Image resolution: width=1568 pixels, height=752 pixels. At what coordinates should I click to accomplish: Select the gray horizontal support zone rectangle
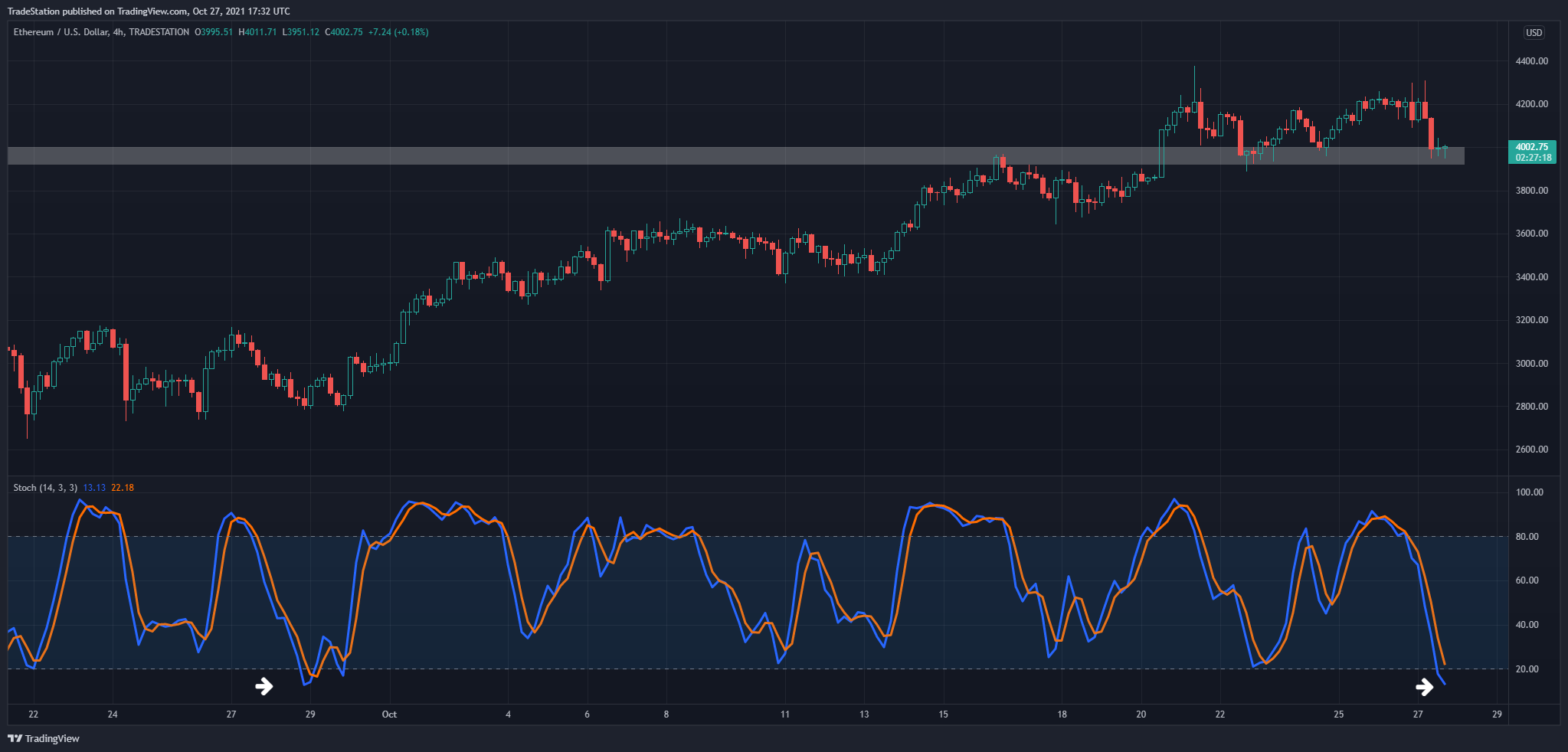(x=735, y=155)
